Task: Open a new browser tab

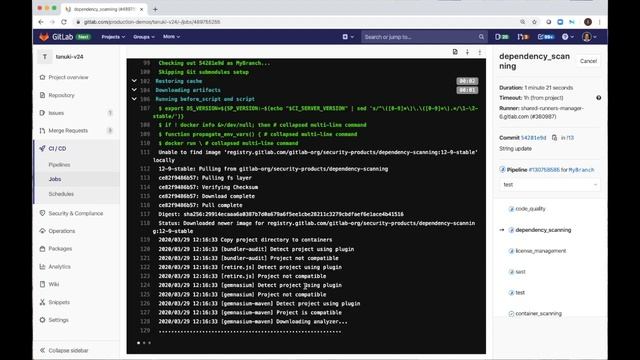Action: coord(155,9)
